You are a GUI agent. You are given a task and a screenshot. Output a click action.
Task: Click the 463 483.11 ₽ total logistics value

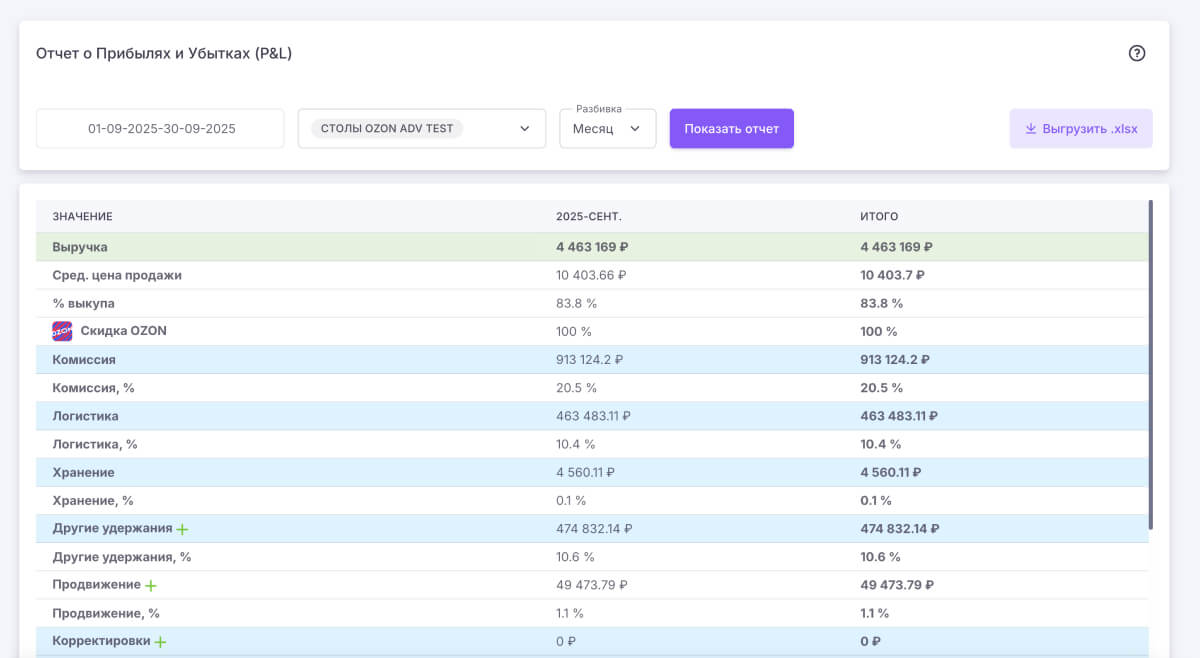point(899,415)
